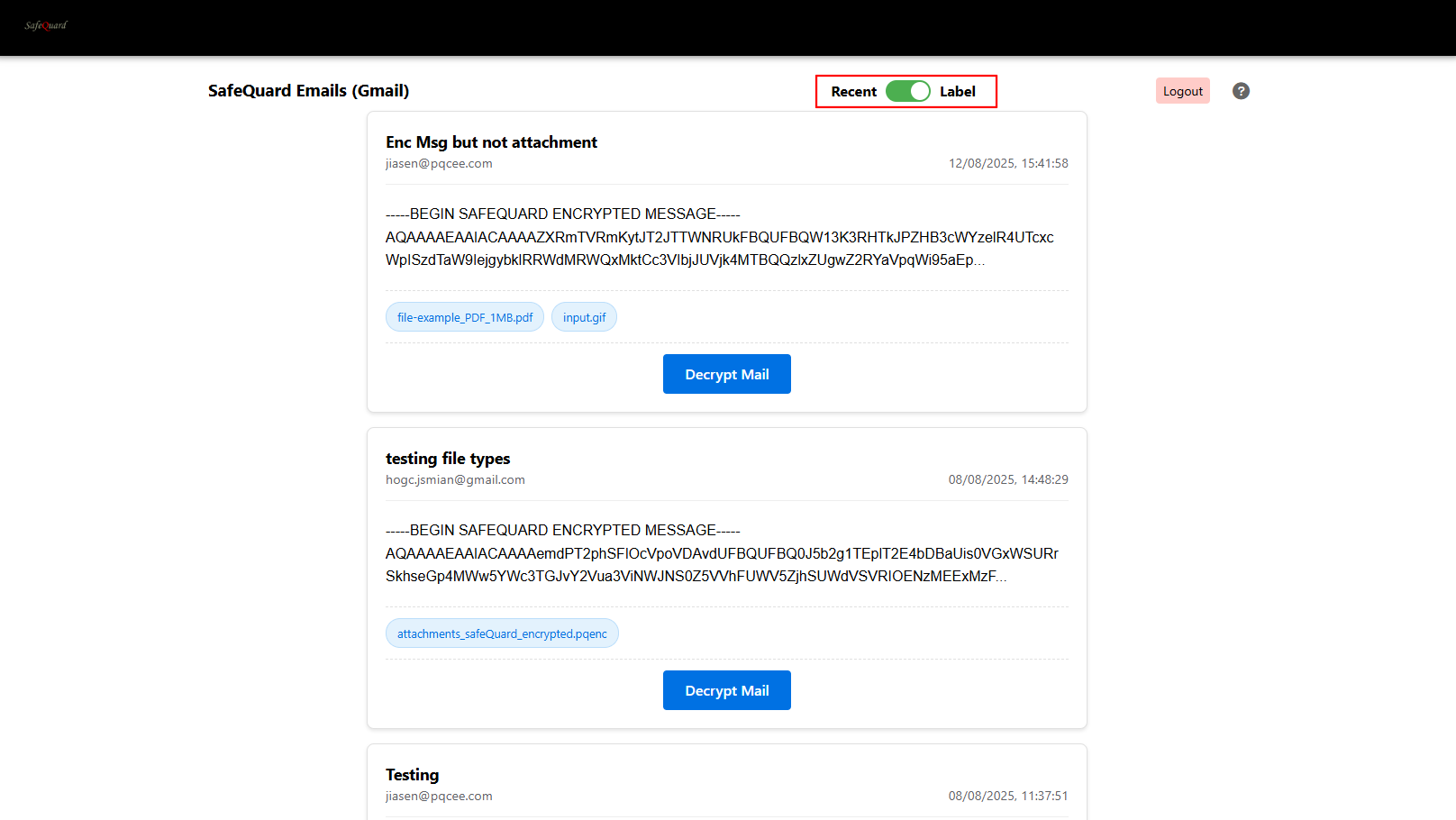Screen dimensions: 1456x820
Task: Select the Label option text
Action: 957,92
